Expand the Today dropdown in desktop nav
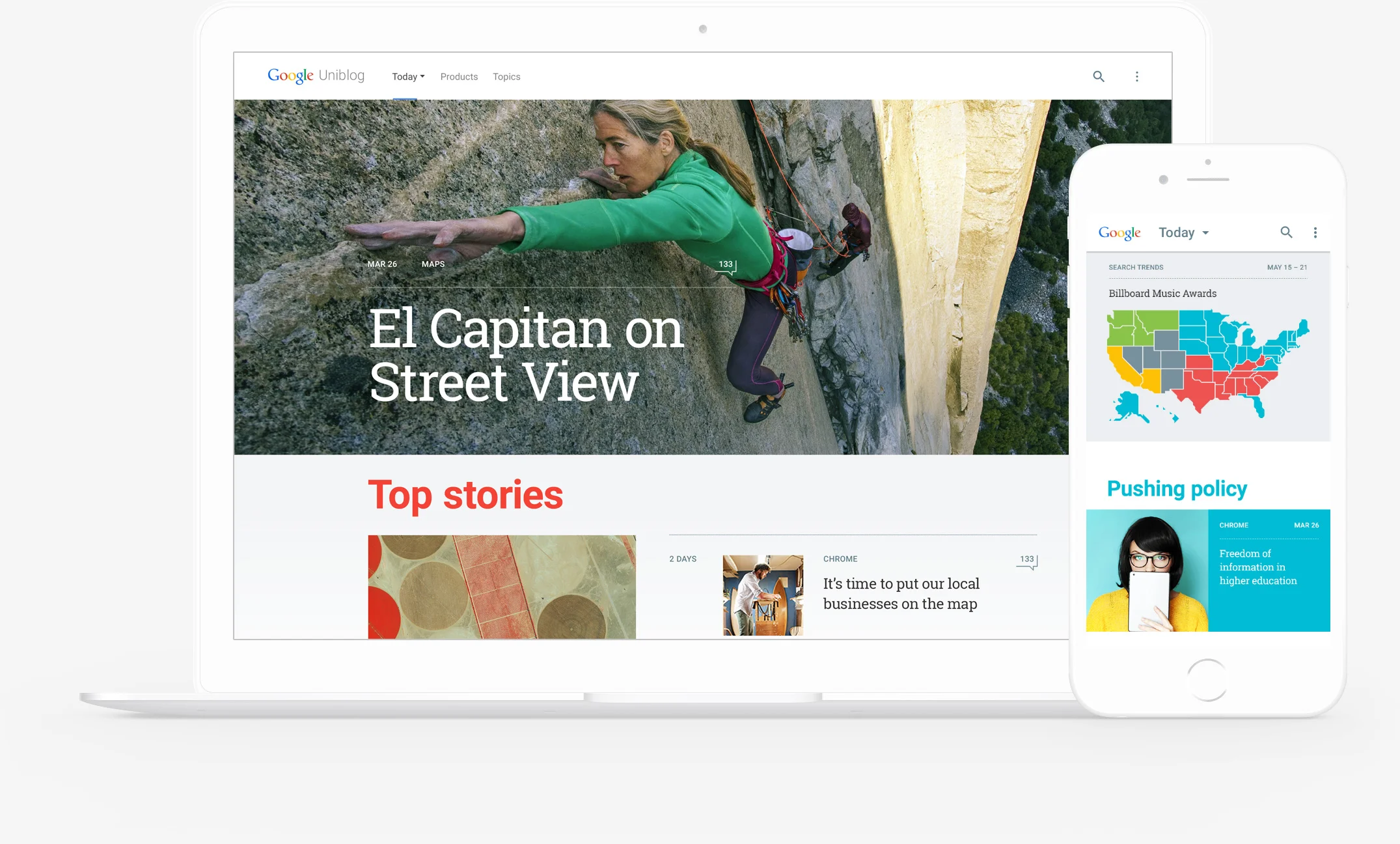This screenshot has height=844, width=1400. (x=408, y=77)
